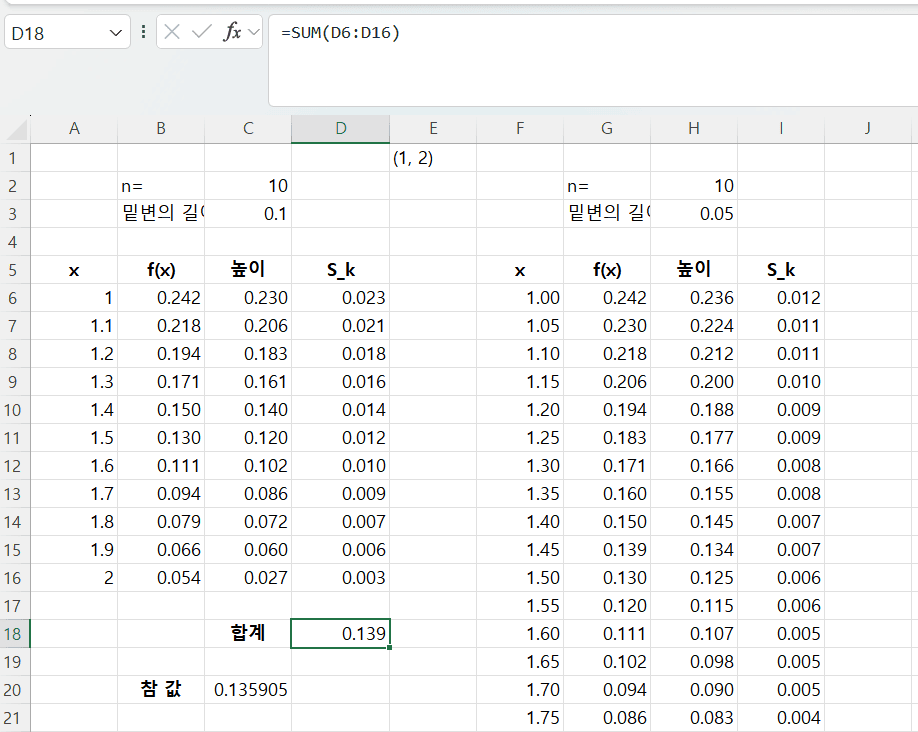Screen dimensions: 918x732
Task: Select column J header
Action: pos(867,128)
